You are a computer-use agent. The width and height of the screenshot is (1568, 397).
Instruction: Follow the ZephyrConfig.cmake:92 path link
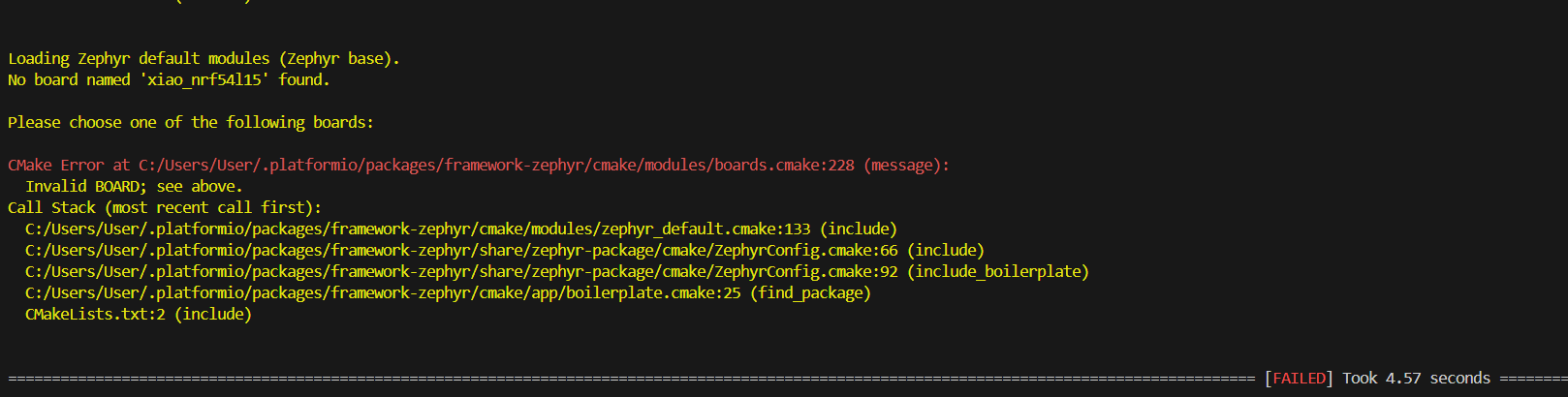click(x=461, y=272)
